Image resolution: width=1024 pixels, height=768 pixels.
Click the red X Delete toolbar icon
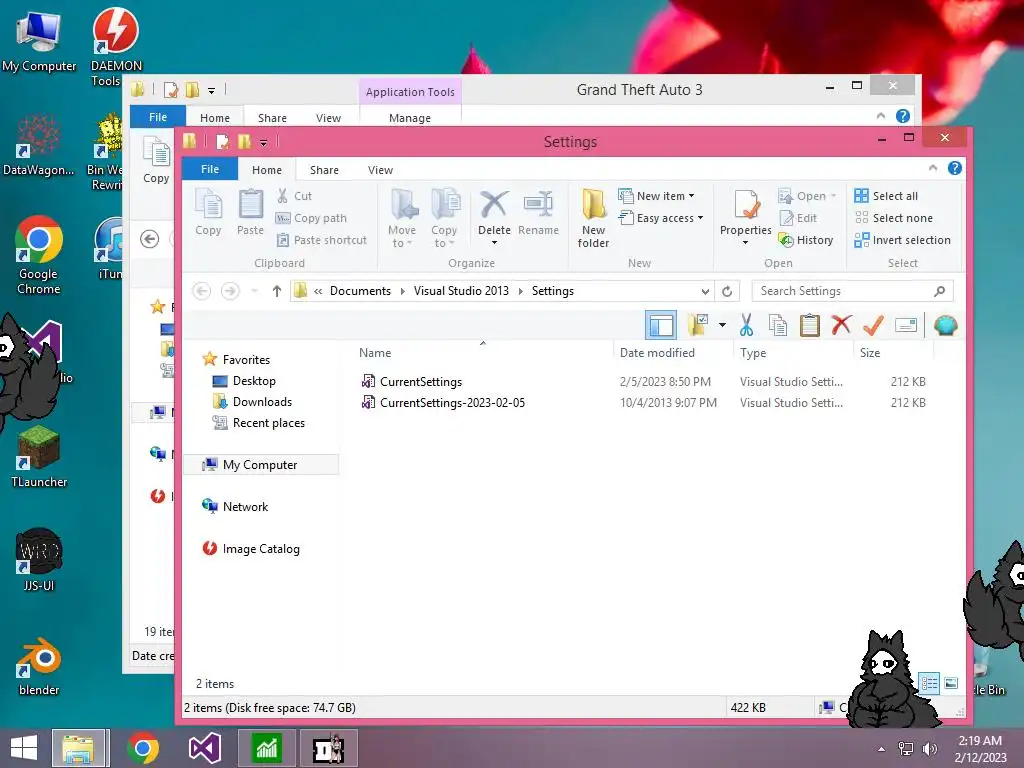[841, 325]
